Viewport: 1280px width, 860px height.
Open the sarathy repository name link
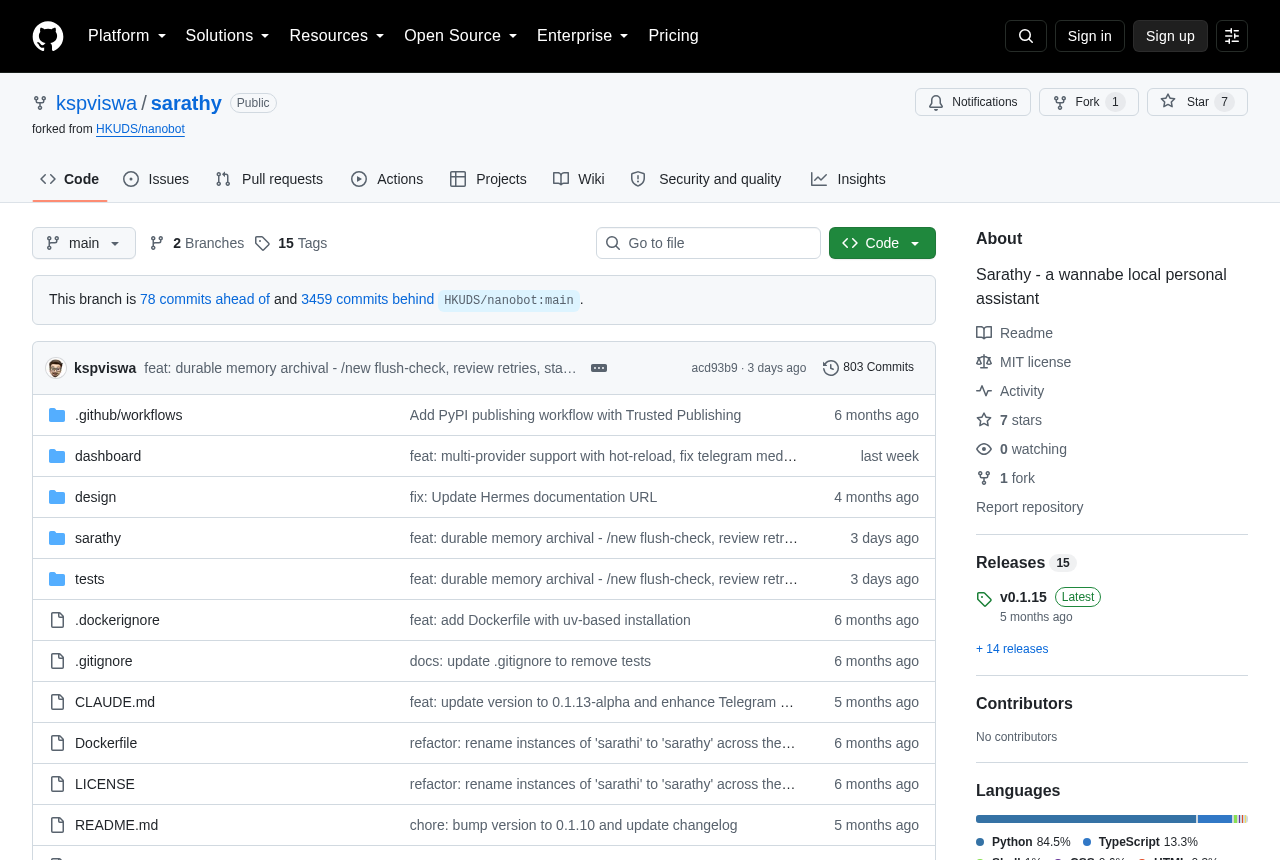point(186,103)
